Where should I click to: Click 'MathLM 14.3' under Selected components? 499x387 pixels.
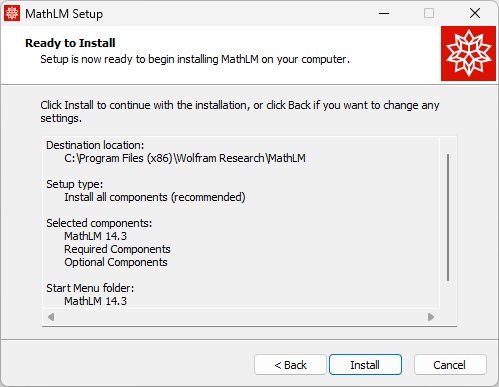tap(96, 236)
